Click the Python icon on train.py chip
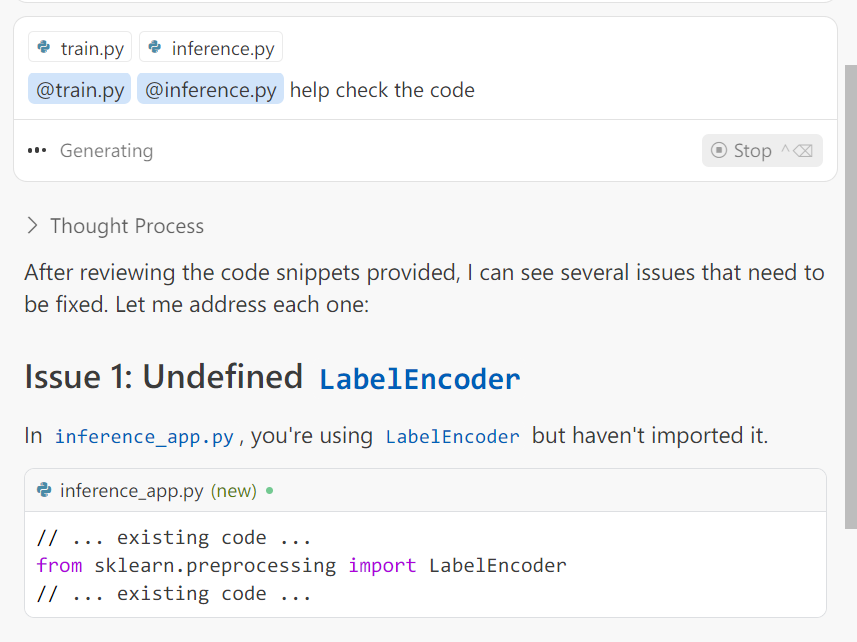857x642 pixels. click(44, 48)
